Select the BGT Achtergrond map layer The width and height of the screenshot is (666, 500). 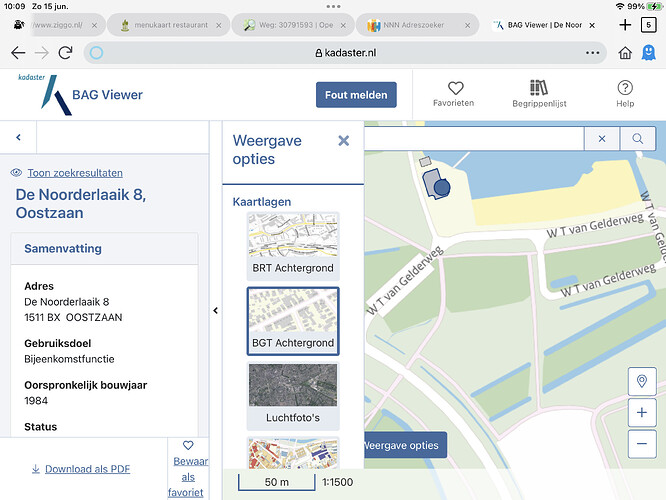click(x=293, y=321)
